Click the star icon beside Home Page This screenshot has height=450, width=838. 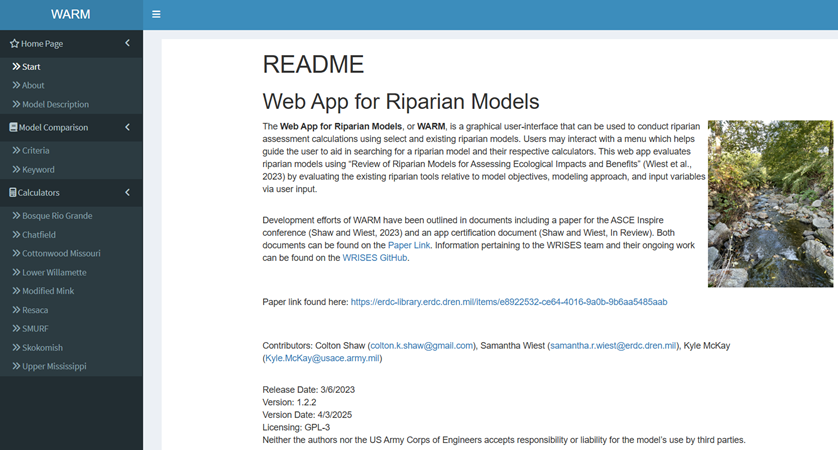coord(14,43)
